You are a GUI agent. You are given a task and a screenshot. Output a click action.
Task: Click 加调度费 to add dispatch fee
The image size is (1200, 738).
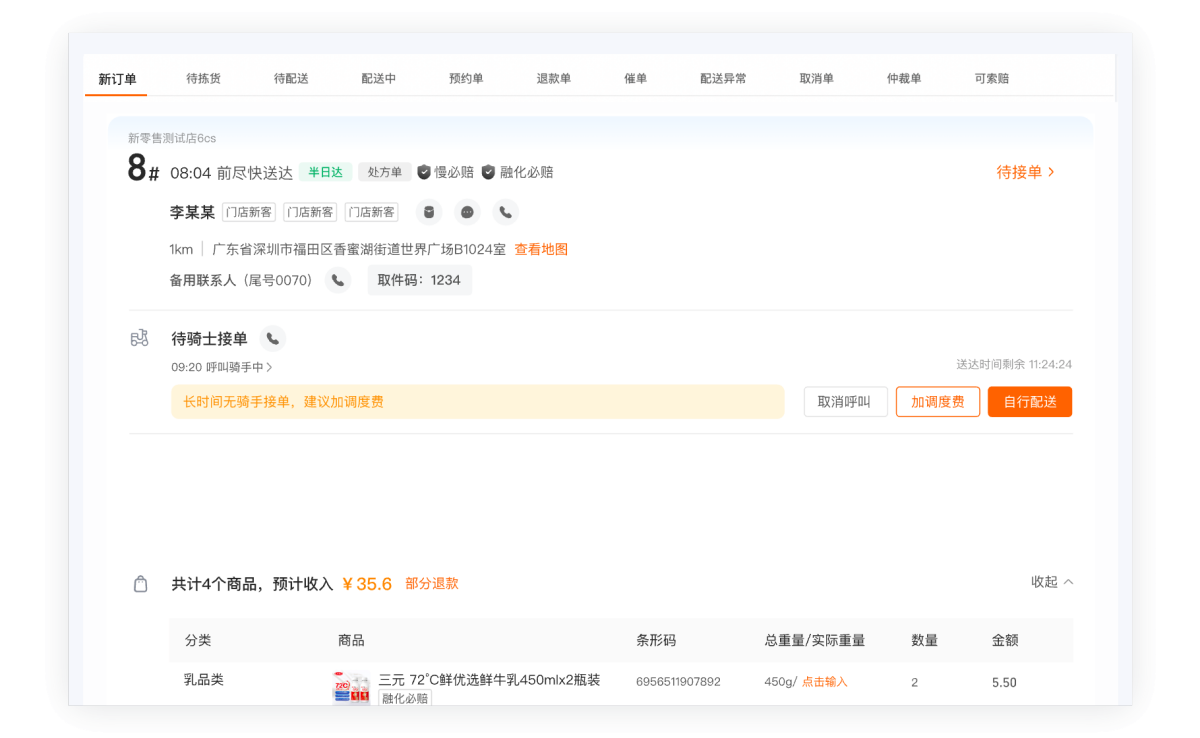point(937,401)
